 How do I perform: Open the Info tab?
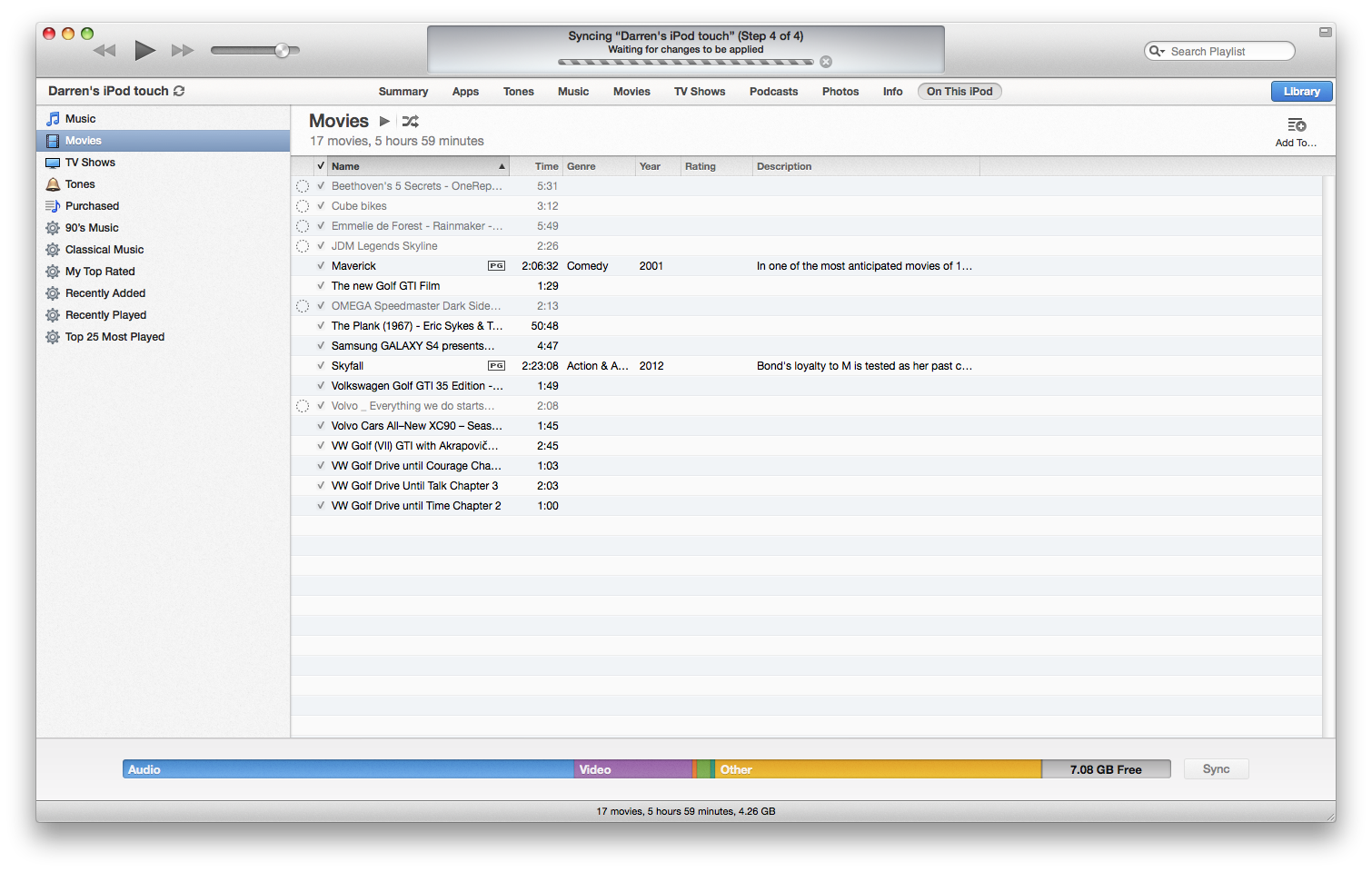click(893, 92)
